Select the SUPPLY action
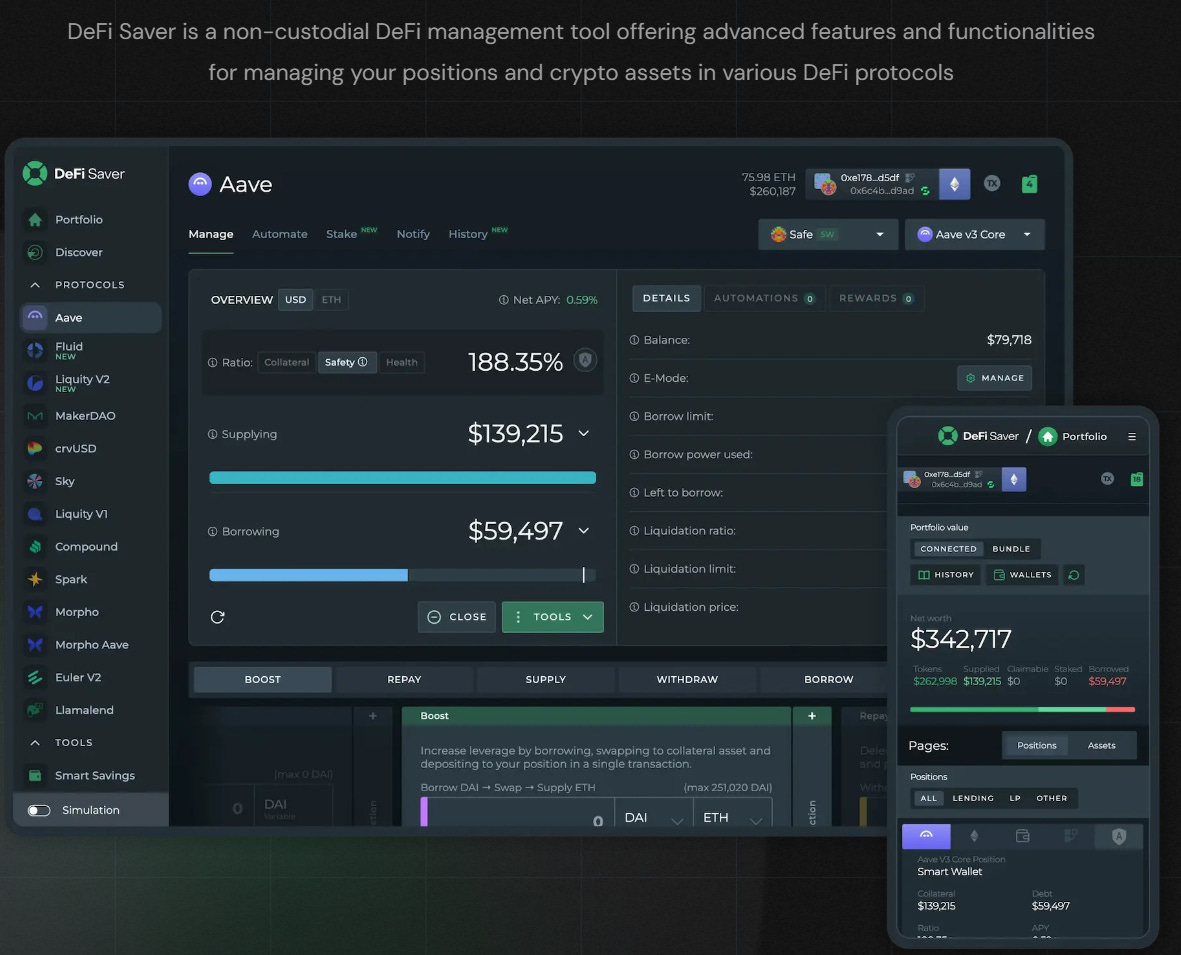1181x955 pixels. click(x=545, y=679)
